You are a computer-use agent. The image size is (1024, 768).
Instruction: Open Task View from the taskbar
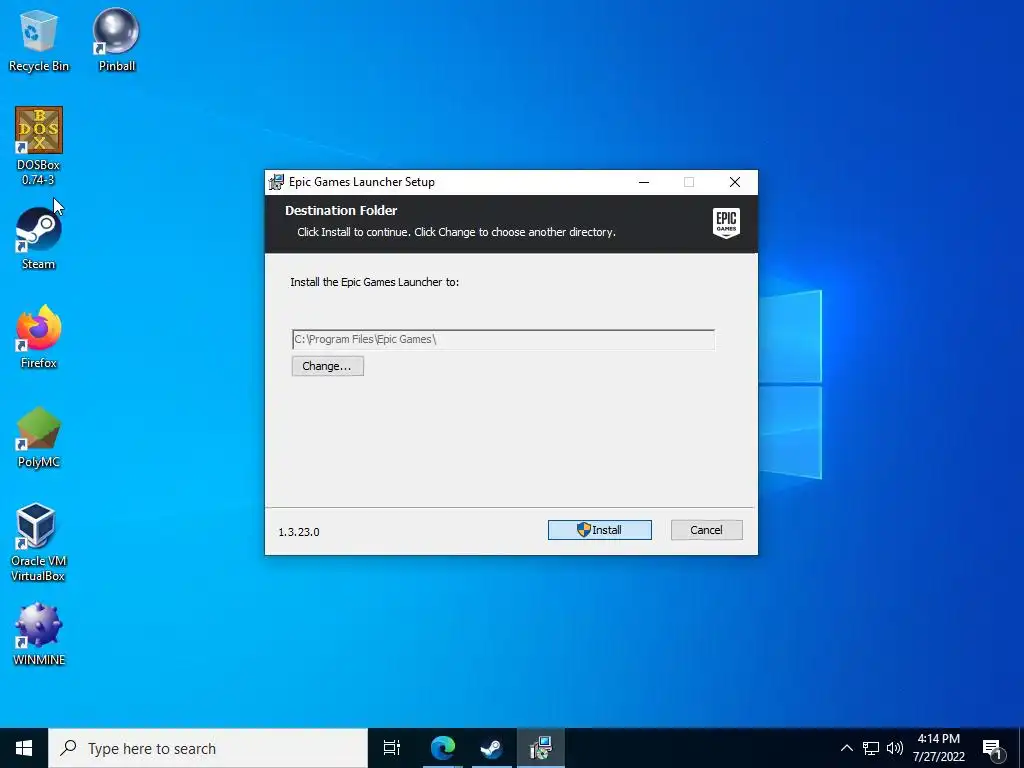tap(392, 748)
